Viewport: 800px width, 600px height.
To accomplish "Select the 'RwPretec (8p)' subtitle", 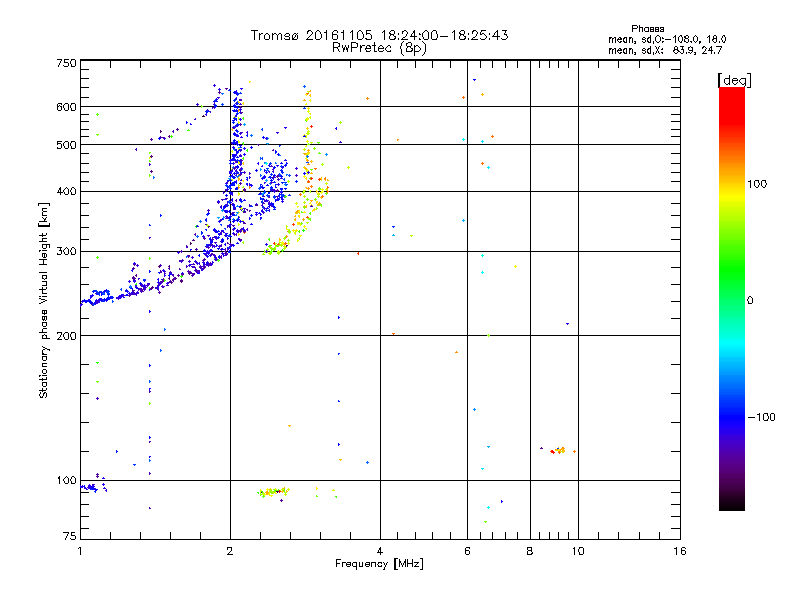I will pos(379,48).
